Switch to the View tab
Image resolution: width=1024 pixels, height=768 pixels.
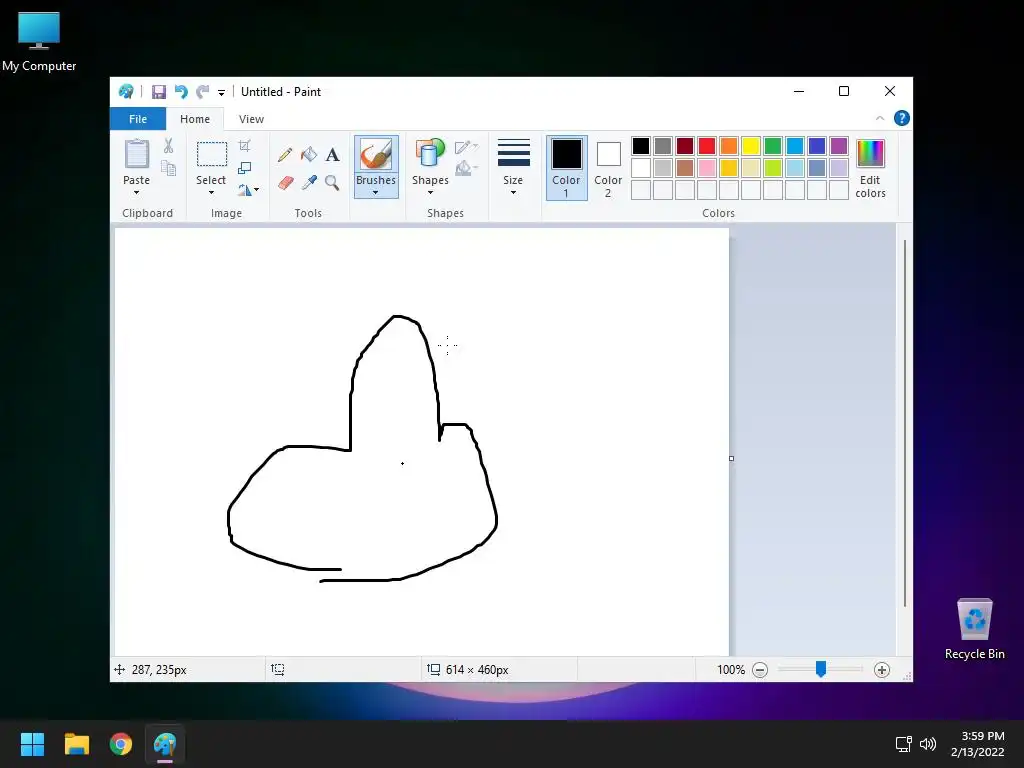tap(251, 119)
